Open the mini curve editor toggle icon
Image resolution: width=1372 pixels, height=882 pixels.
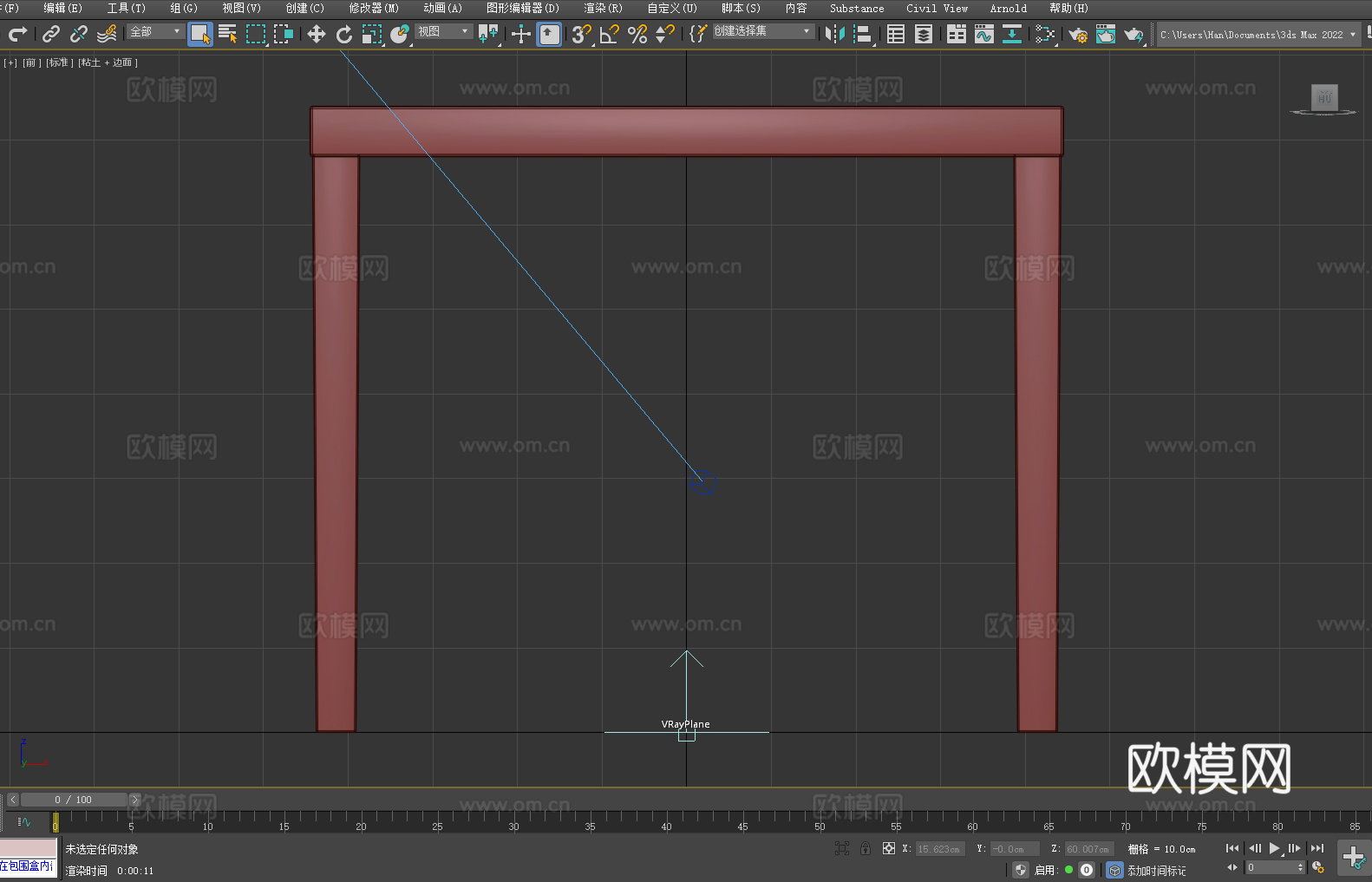pos(24,821)
